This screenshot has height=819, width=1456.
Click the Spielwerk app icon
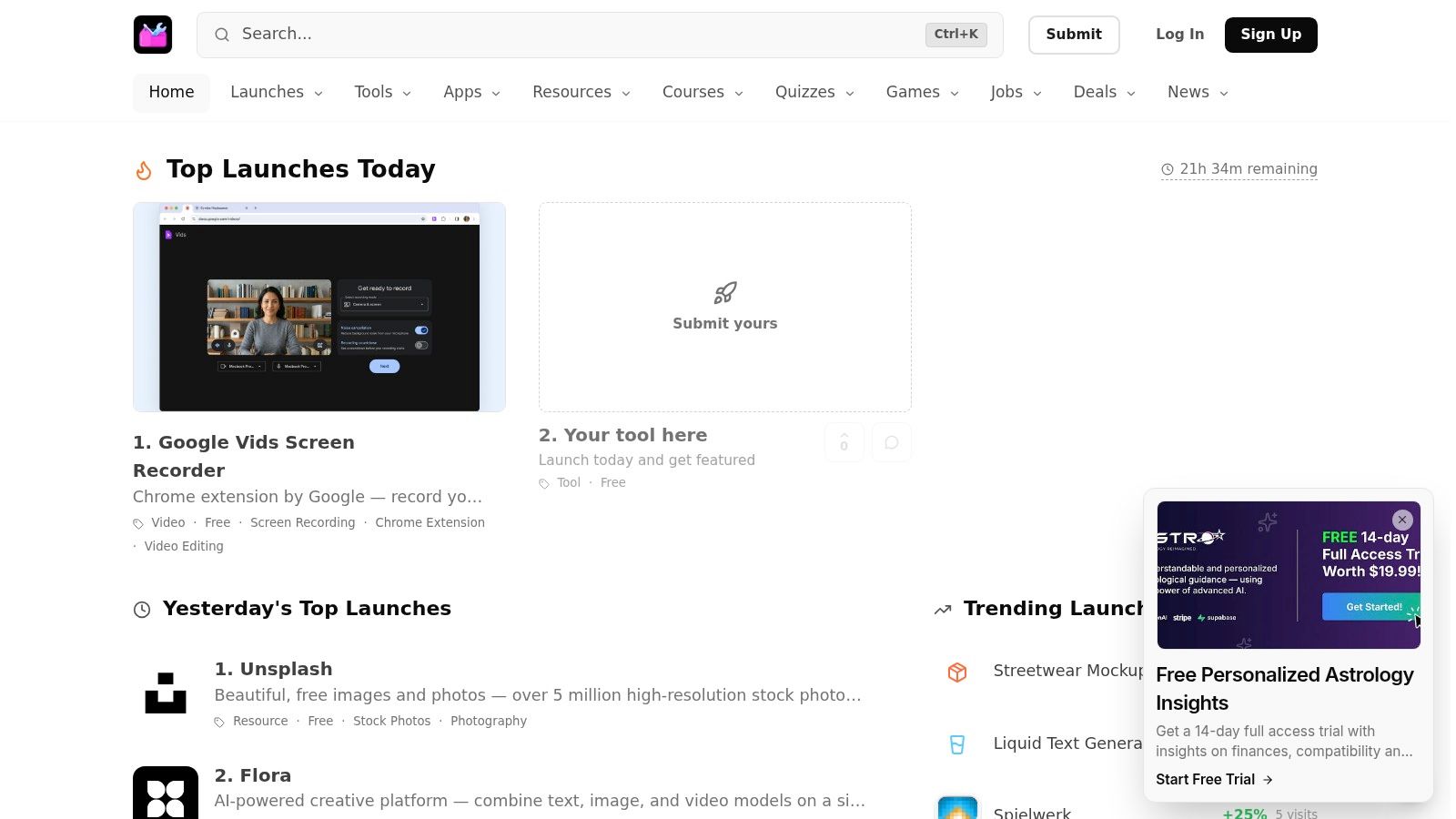coord(957,807)
